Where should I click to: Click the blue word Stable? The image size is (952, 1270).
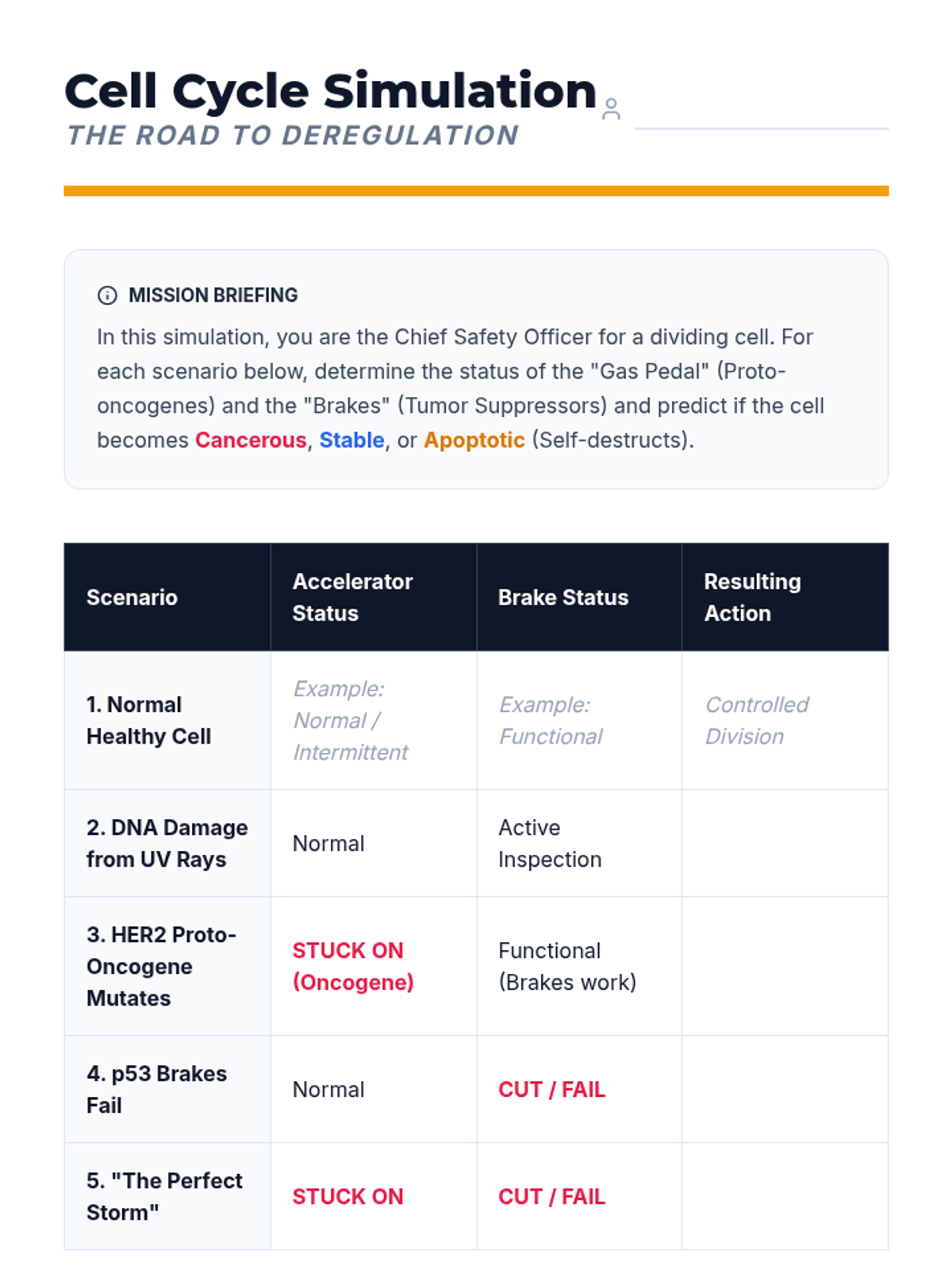pos(351,440)
